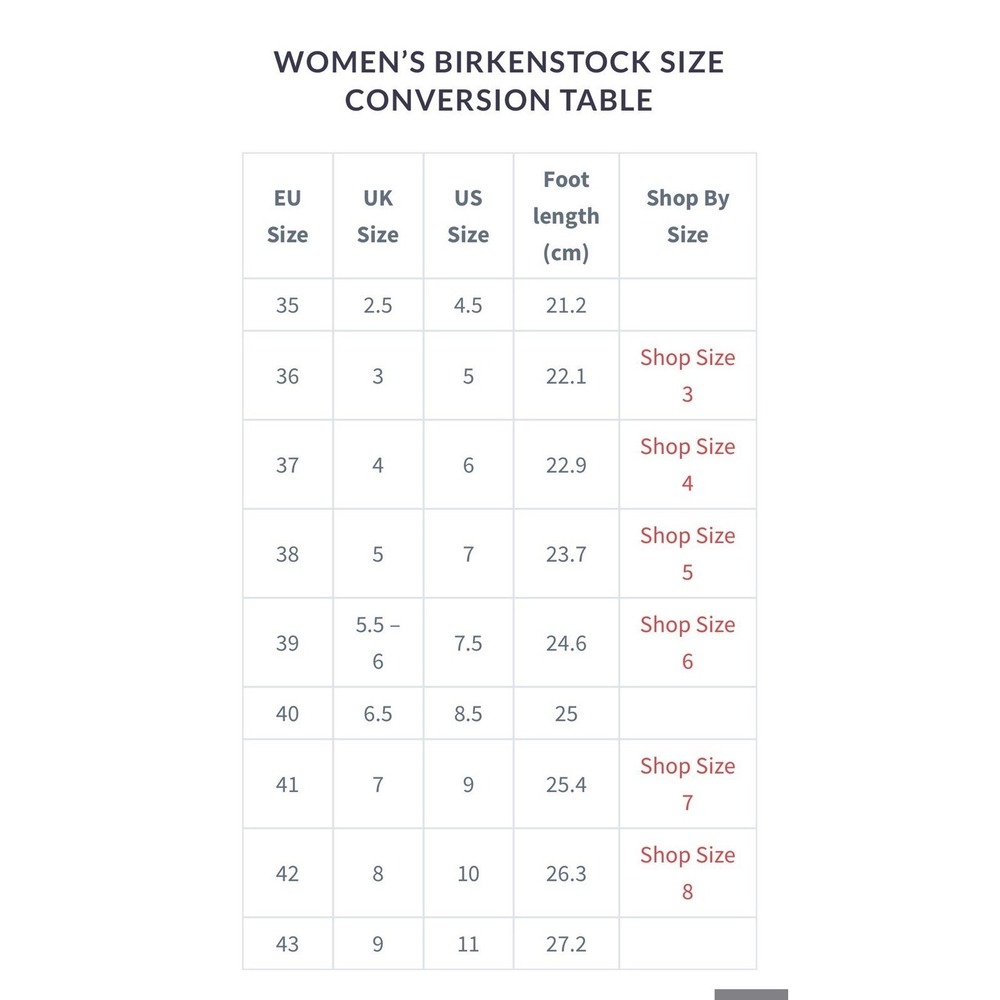The width and height of the screenshot is (1000, 1000).
Task: Select the EU size 35 cell
Action: [288, 305]
